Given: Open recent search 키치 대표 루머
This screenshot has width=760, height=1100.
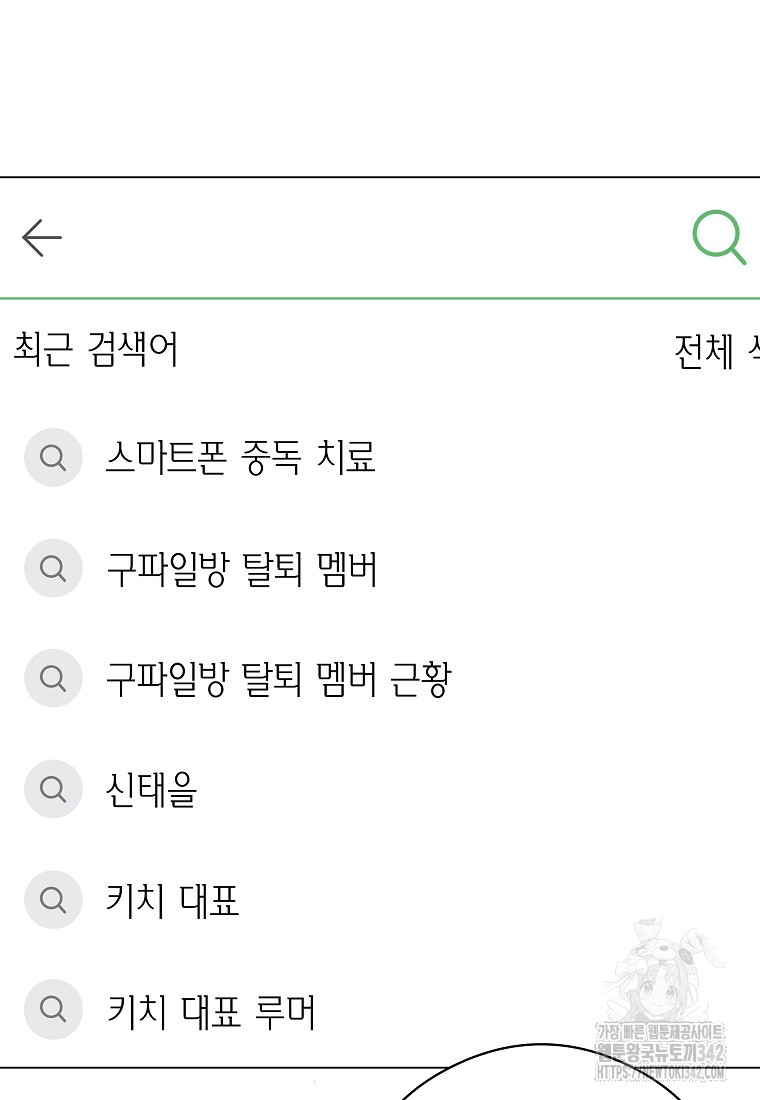Looking at the screenshot, I should 211,1010.
